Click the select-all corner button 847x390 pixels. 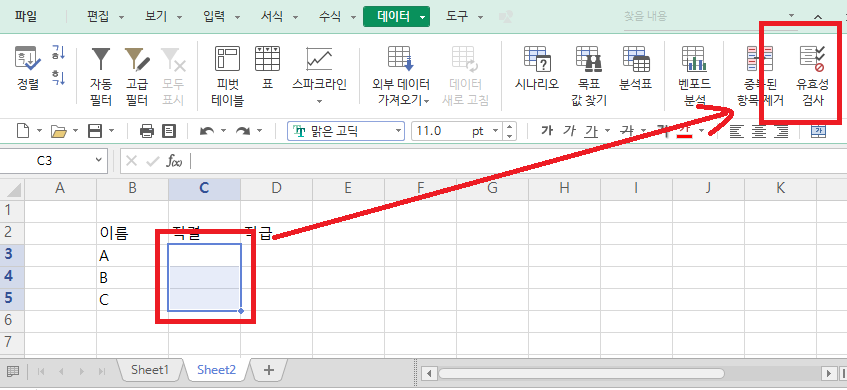tap(12, 189)
